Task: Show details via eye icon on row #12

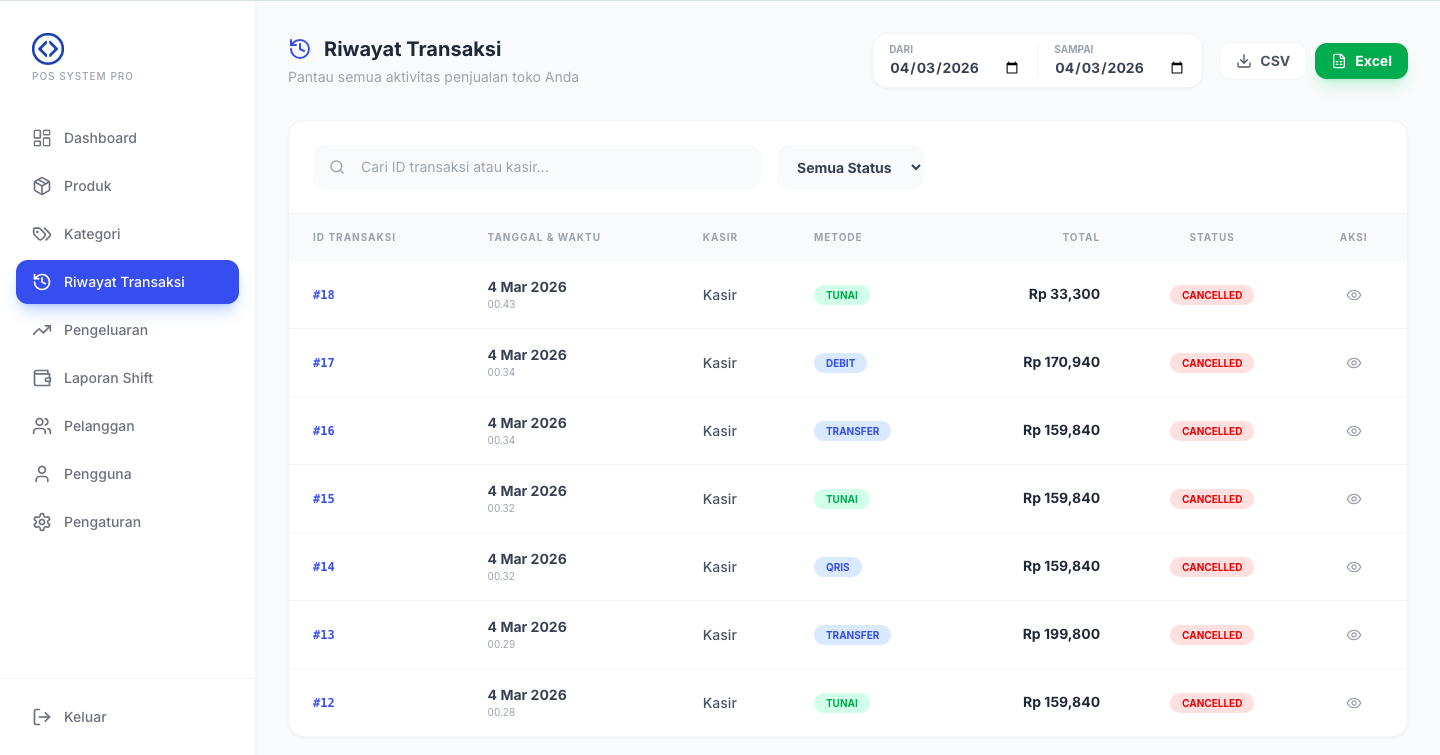Action: (x=1353, y=703)
